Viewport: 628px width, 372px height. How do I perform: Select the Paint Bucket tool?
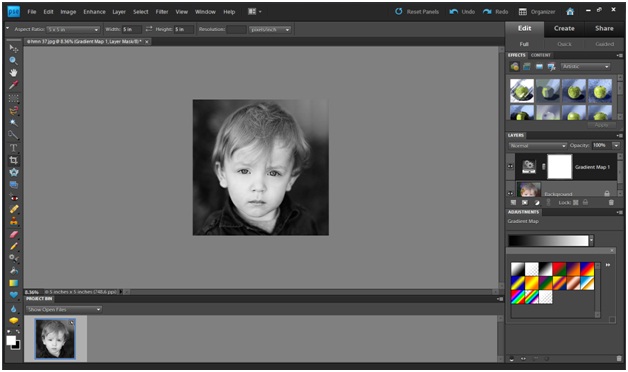tap(14, 271)
